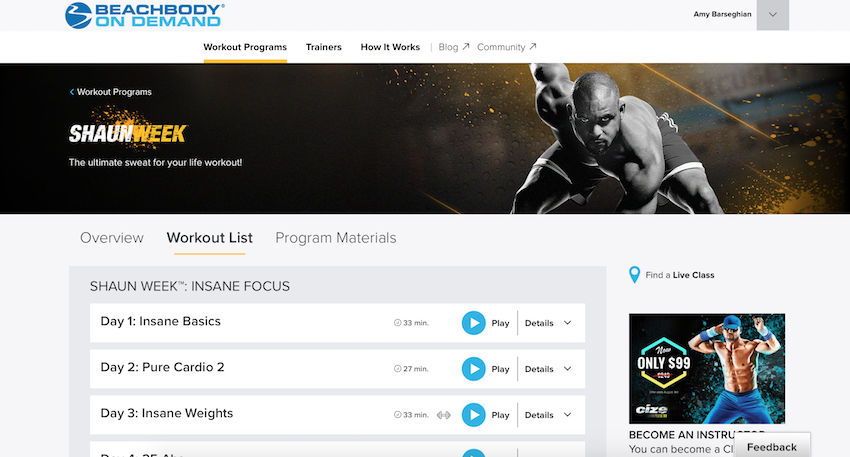Screen dimensions: 850x457
Task: Click the Feedback button
Action: 772,447
